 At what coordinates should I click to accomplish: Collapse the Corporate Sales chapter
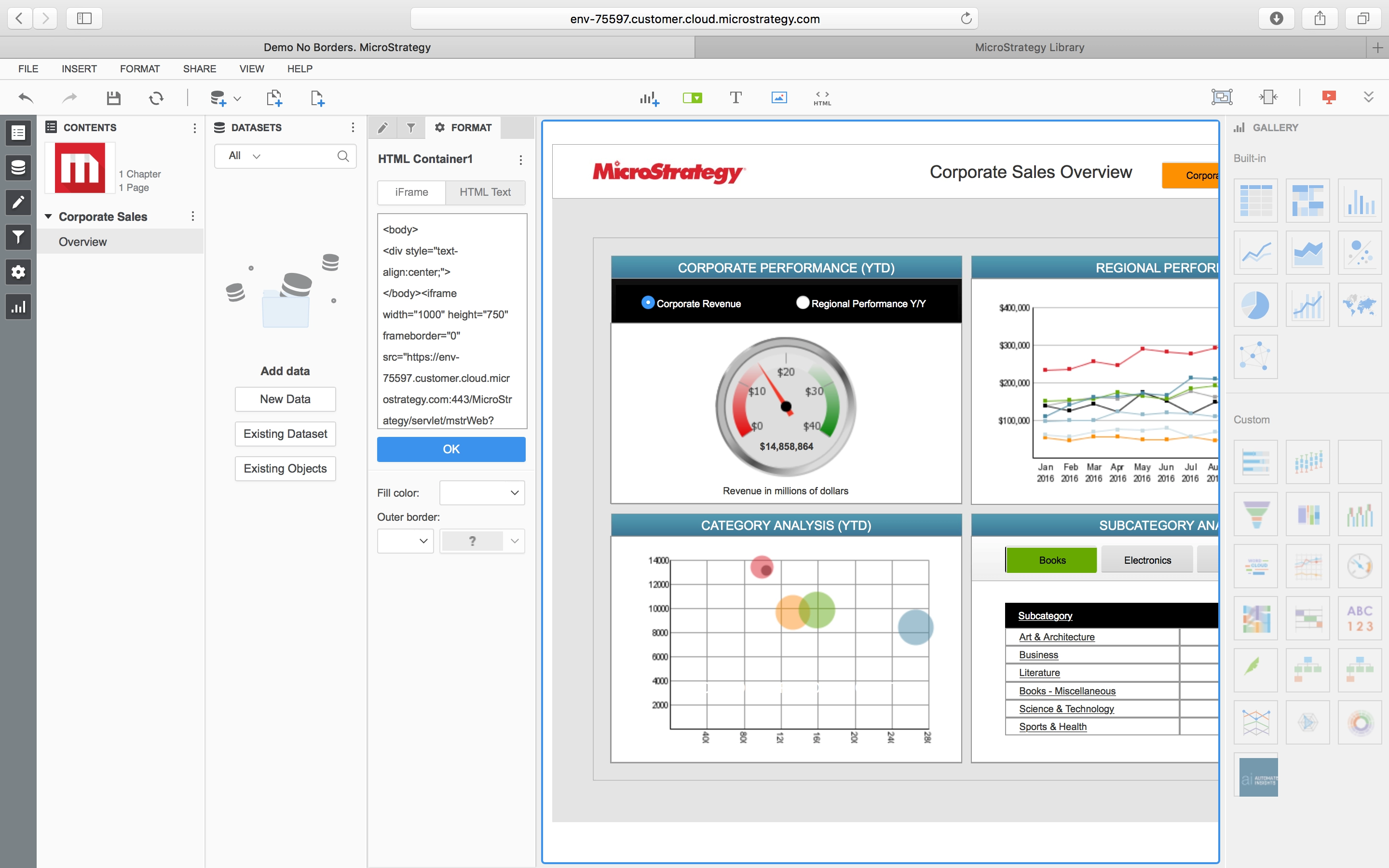[48, 217]
